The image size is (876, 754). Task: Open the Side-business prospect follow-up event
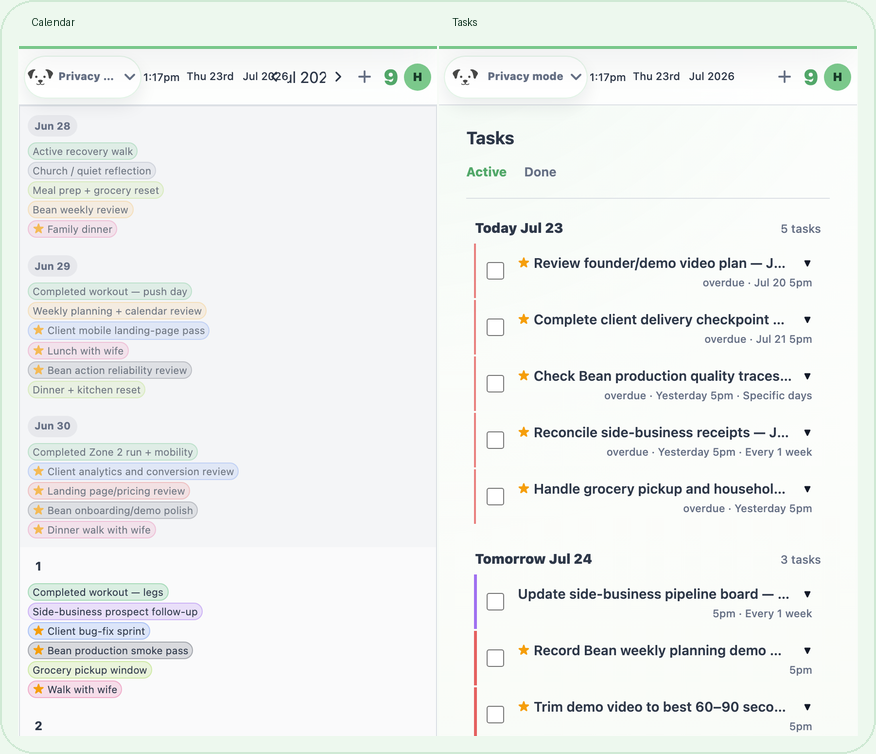point(115,612)
